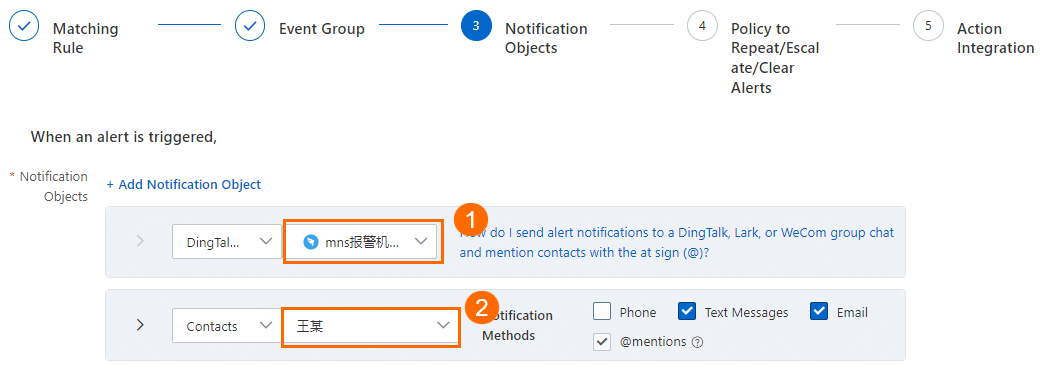Open the DingTal... type dropdown
The image size is (1042, 365).
click(x=228, y=241)
